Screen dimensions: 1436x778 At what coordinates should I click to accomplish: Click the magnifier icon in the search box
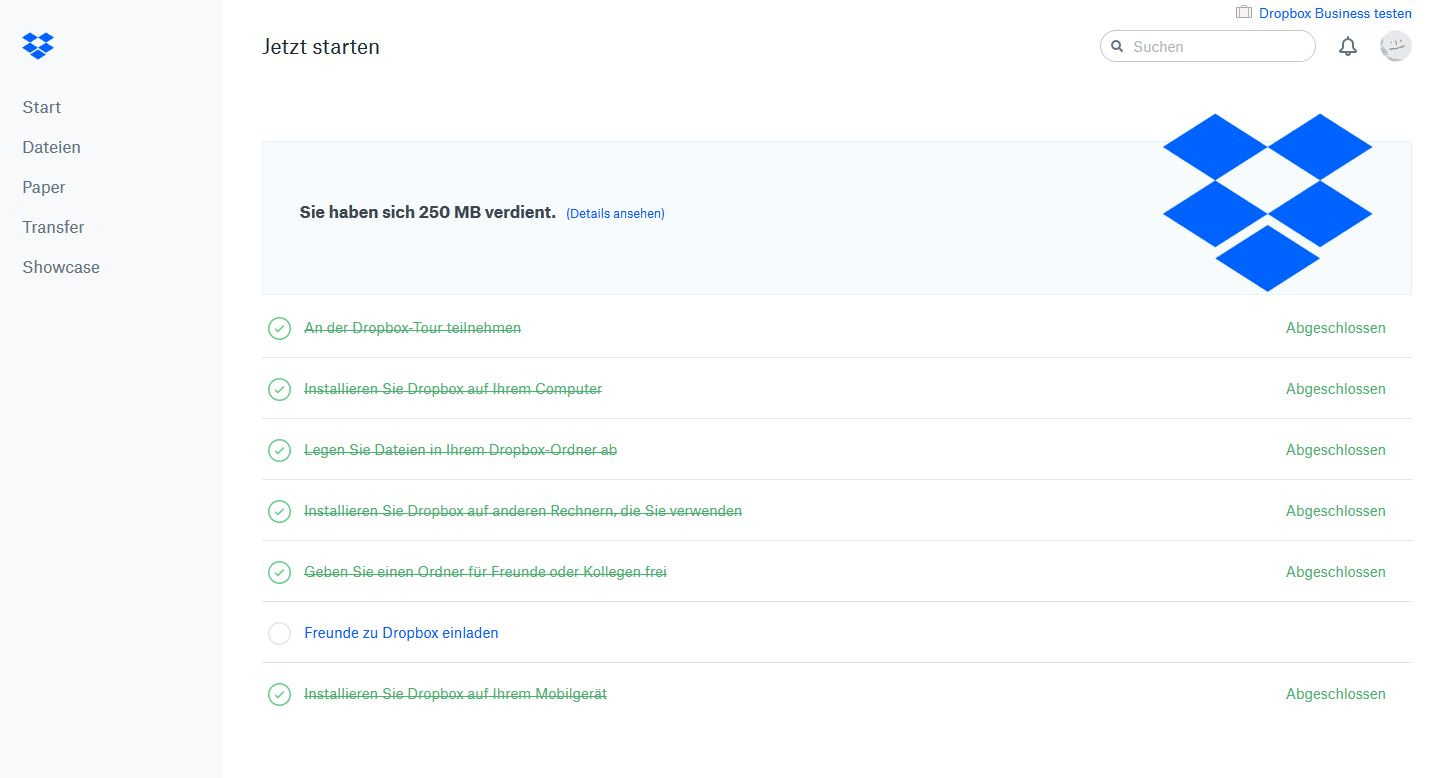point(1117,47)
